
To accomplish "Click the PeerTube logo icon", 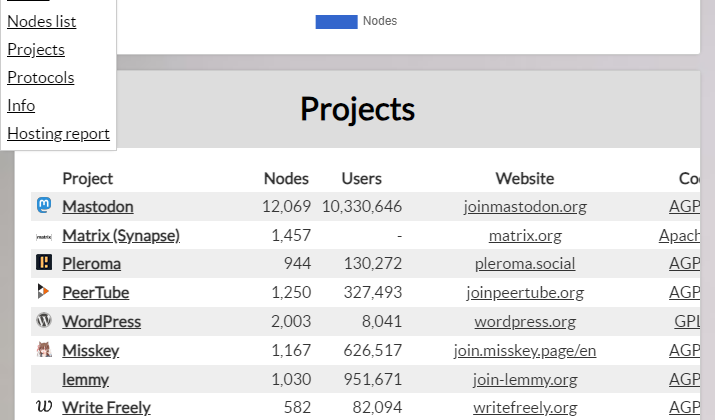I will (43, 291).
